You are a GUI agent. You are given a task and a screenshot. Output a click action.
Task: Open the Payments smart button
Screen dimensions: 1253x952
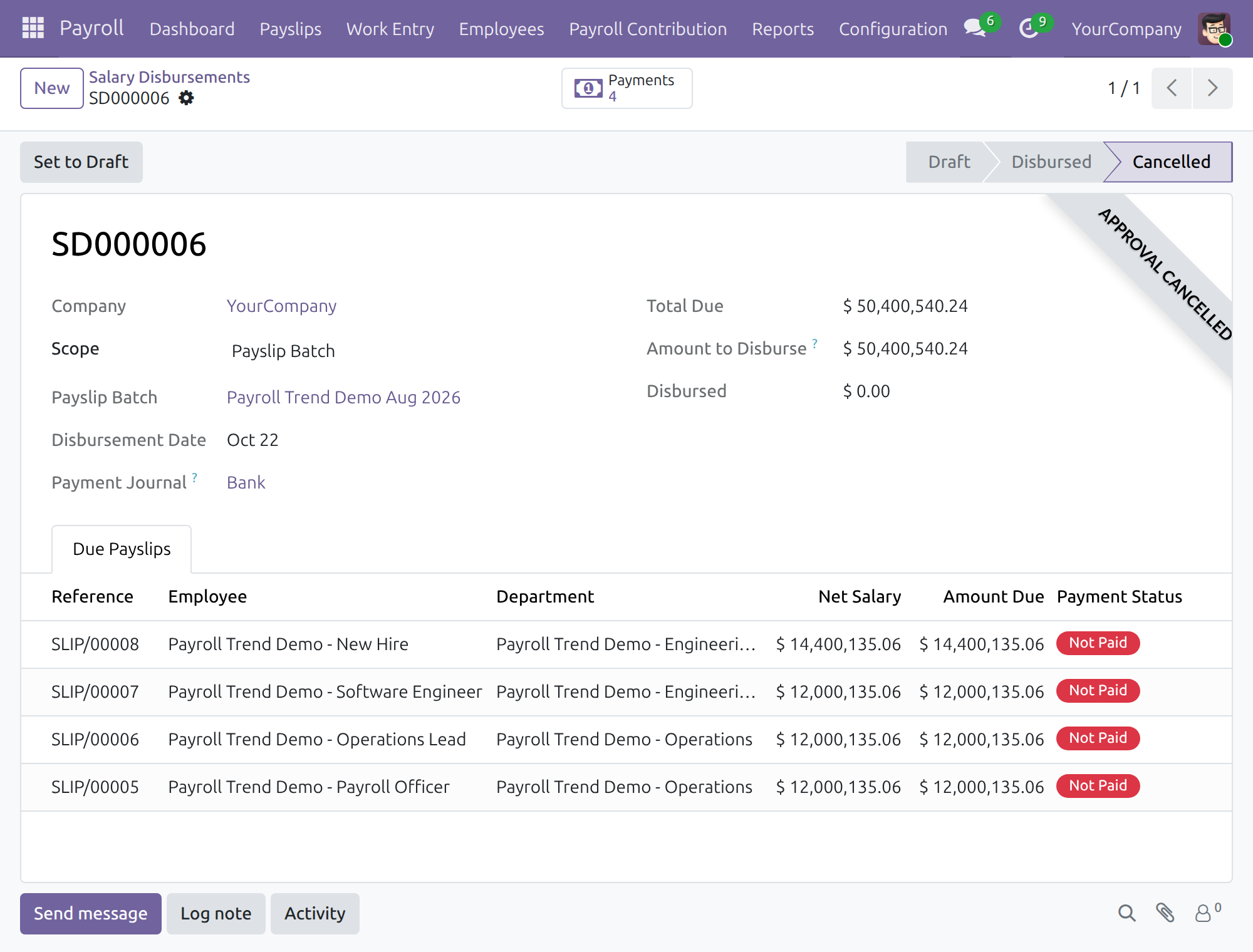pyautogui.click(x=626, y=88)
